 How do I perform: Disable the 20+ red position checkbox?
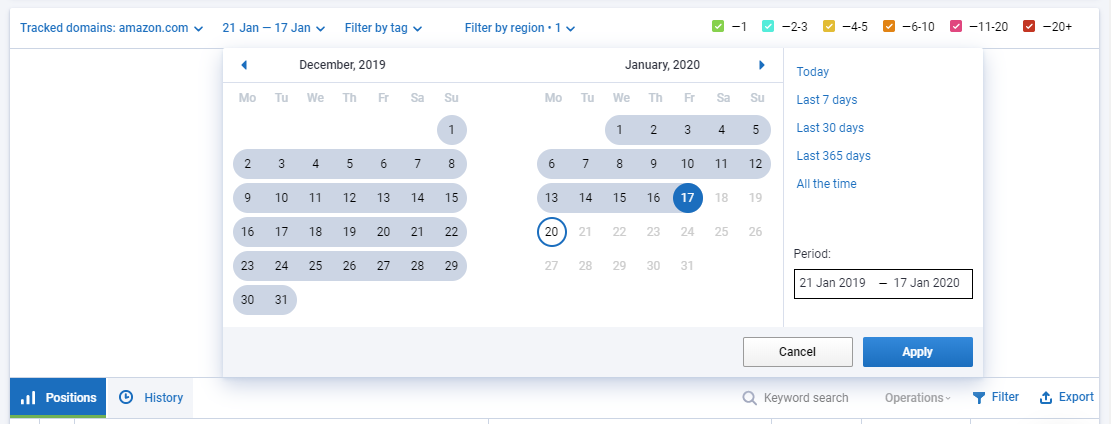point(1030,27)
